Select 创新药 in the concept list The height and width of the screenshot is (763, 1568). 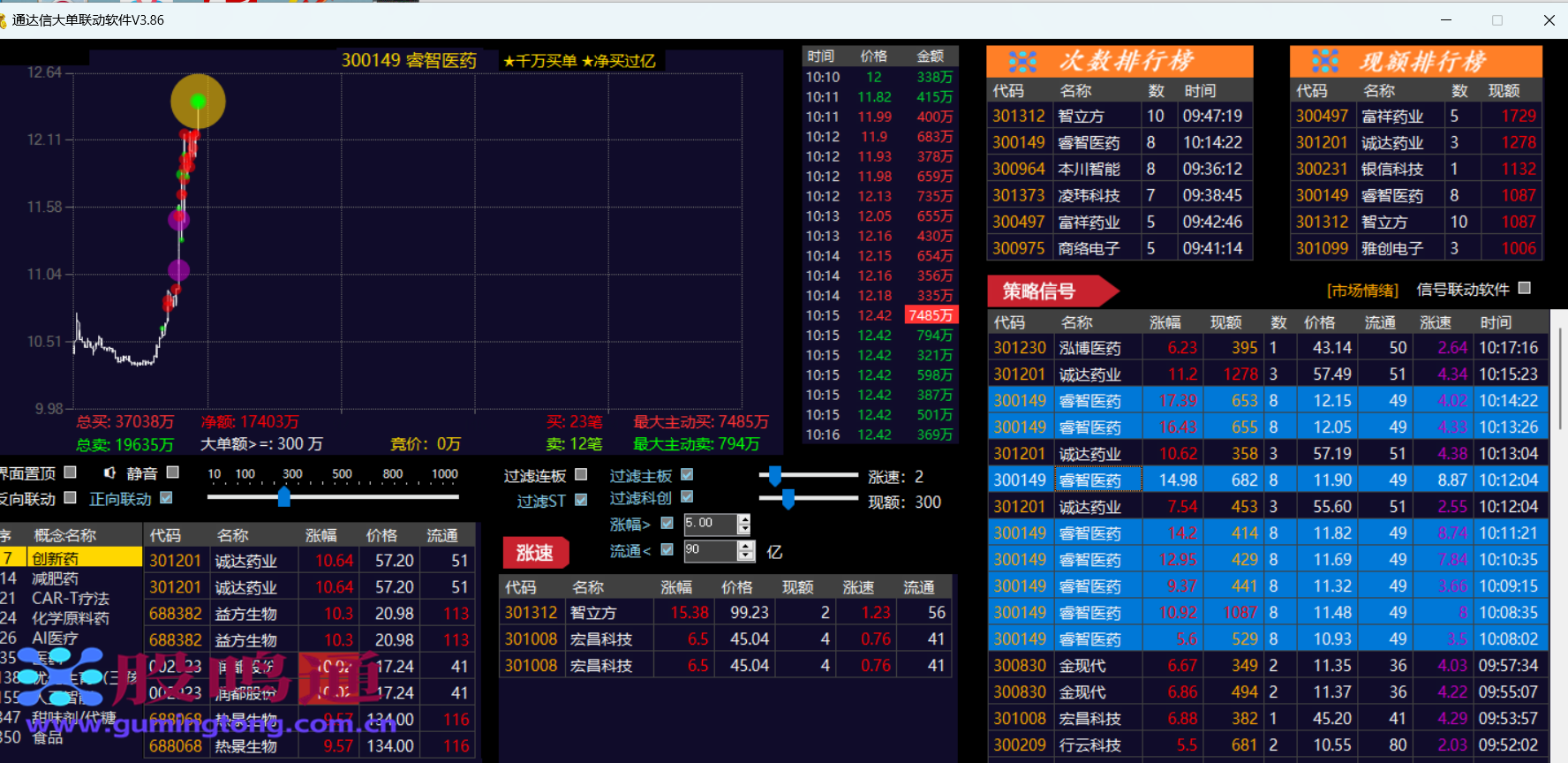click(x=71, y=558)
